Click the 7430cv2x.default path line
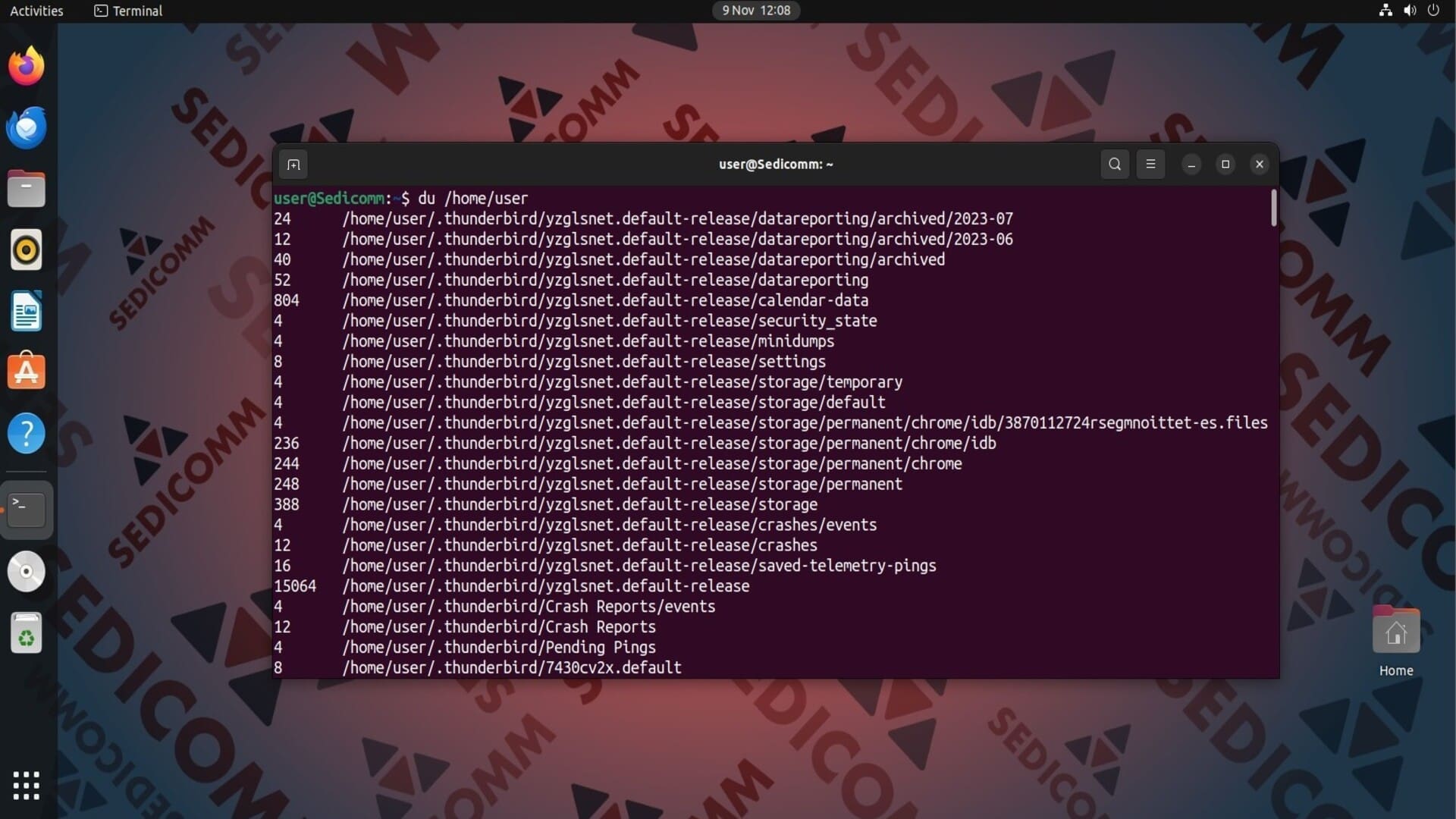 (512, 669)
